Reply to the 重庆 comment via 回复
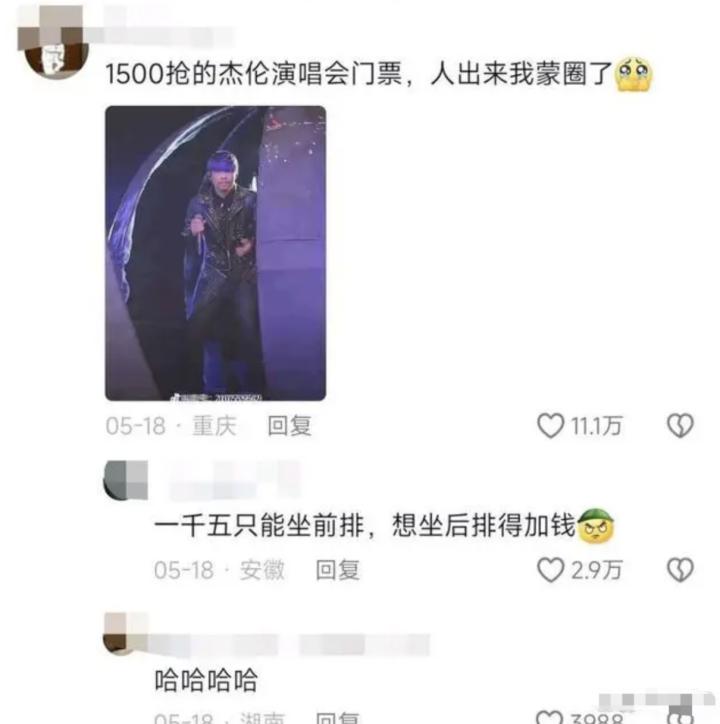 coord(290,426)
